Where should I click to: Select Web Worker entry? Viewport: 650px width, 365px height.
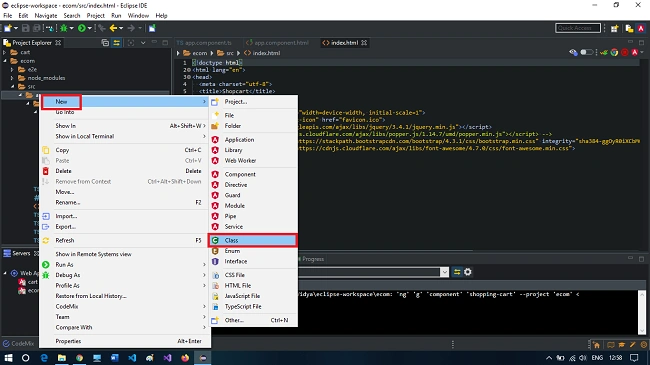click(x=252, y=161)
